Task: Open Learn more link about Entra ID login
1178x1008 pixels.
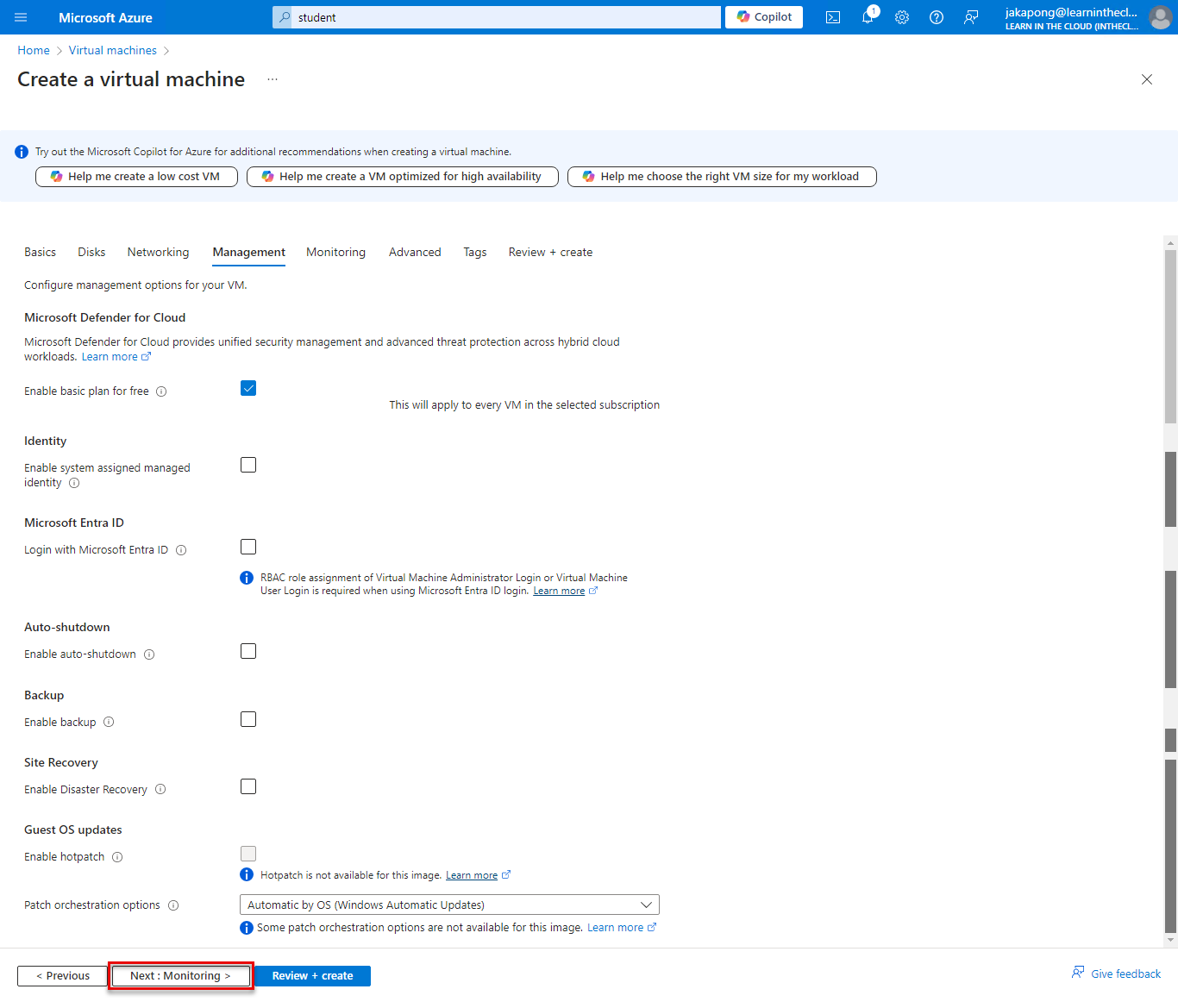Action: 565,592
